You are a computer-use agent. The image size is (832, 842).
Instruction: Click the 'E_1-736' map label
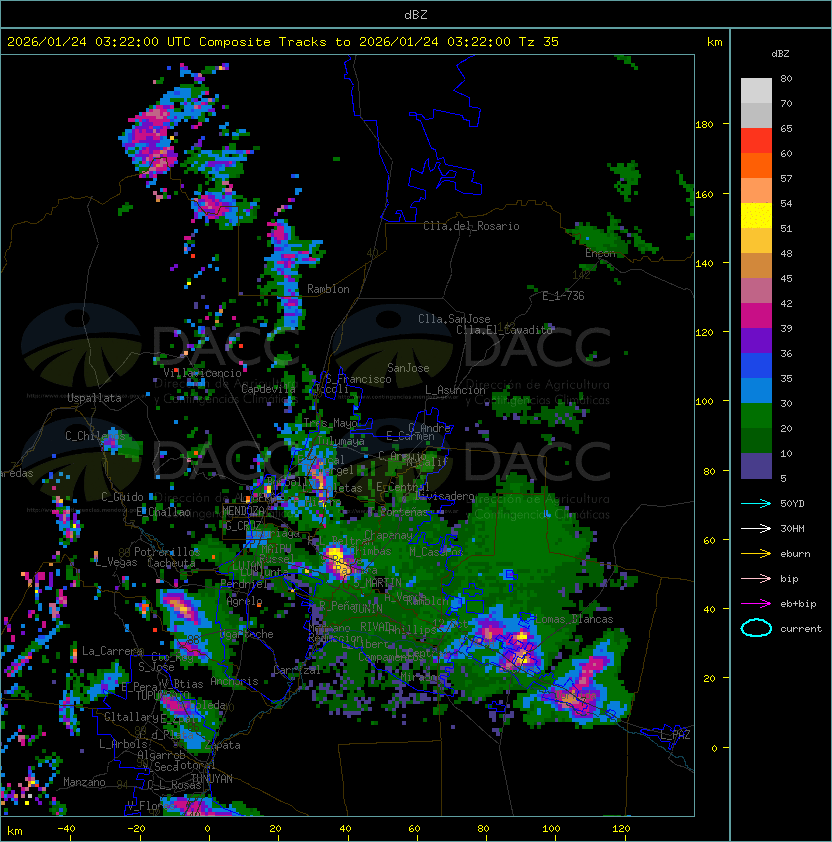[563, 296]
